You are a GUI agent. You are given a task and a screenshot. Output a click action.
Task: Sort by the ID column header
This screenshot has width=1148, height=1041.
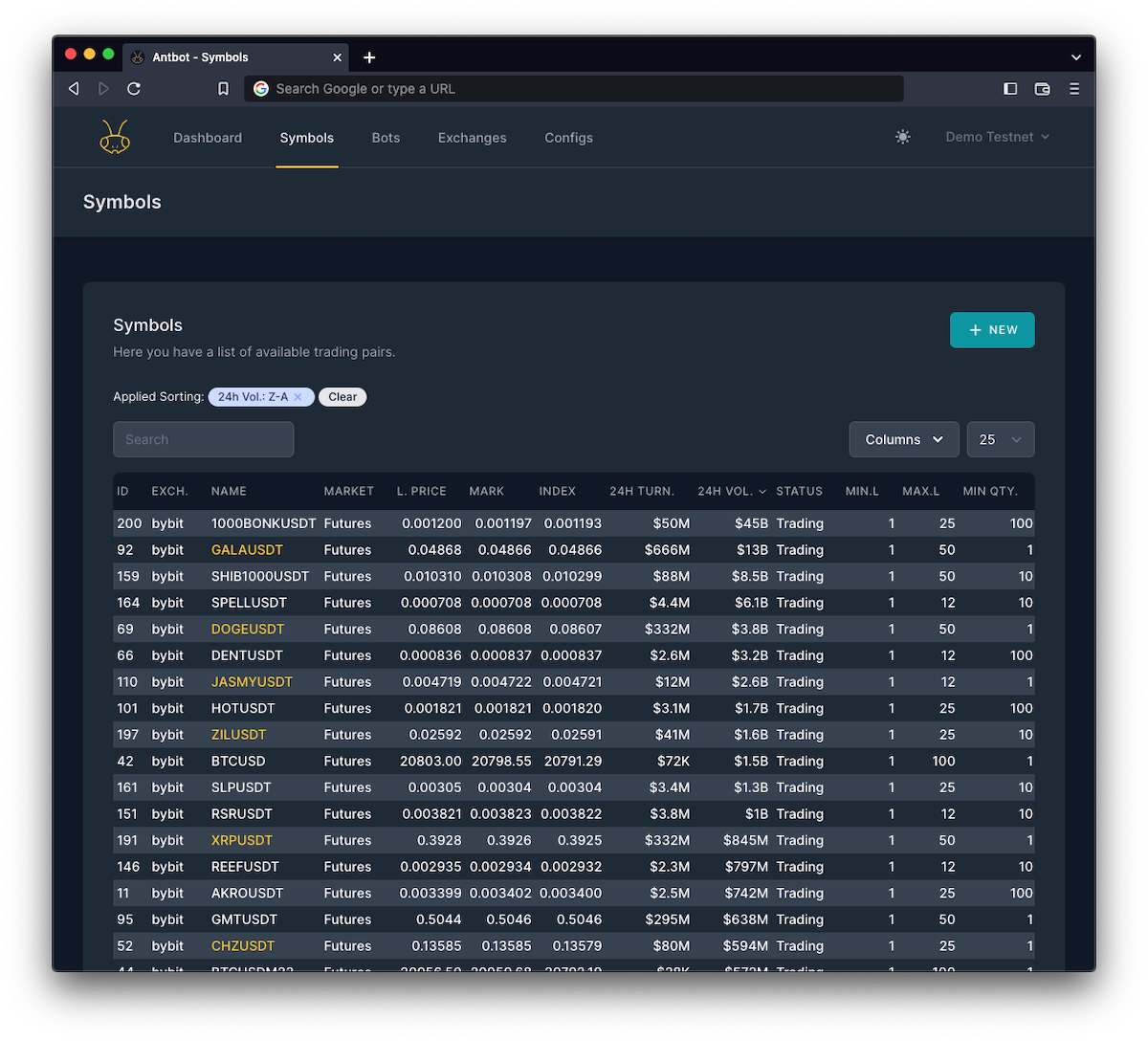[x=122, y=491]
